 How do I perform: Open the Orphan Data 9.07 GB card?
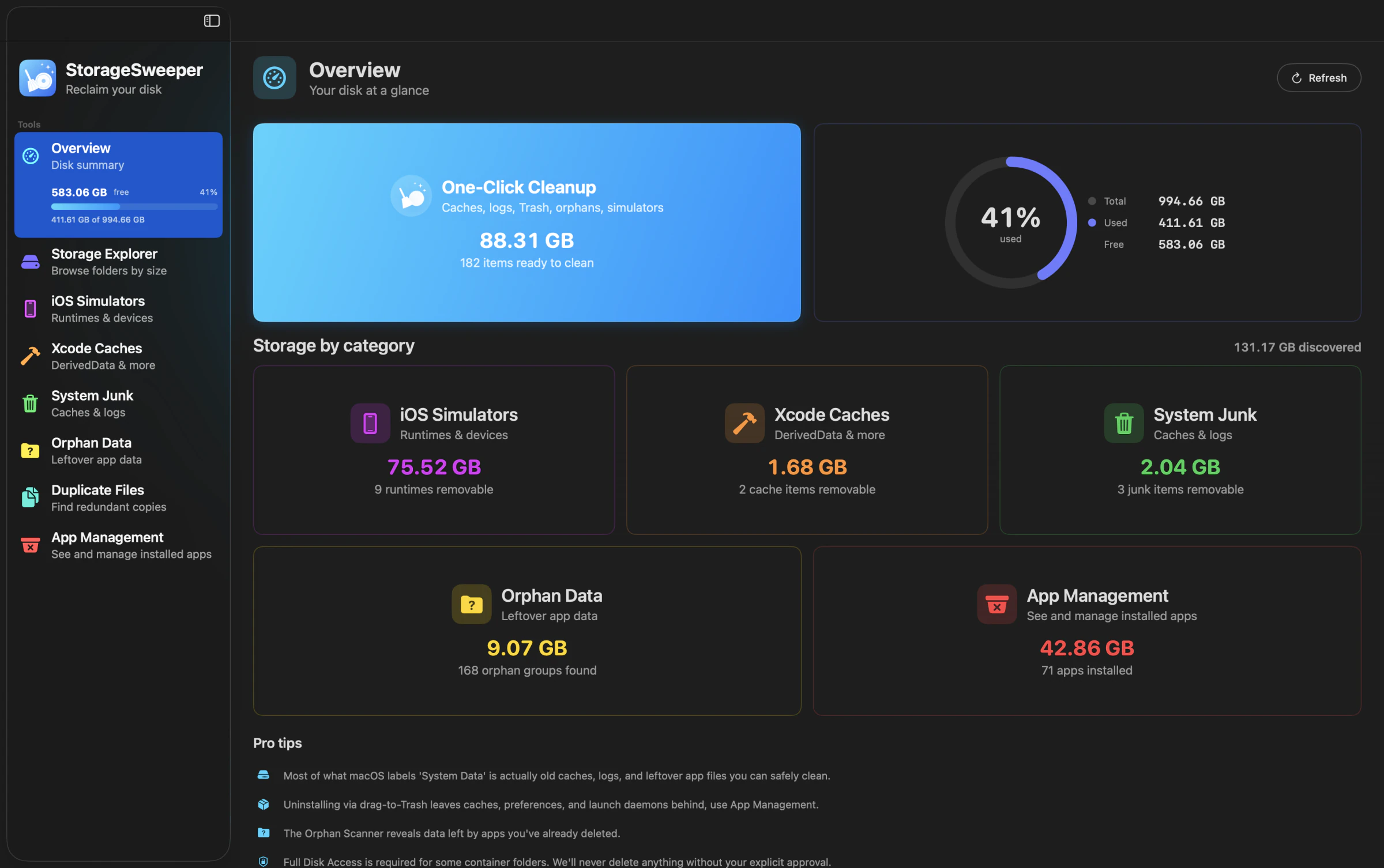pos(527,631)
